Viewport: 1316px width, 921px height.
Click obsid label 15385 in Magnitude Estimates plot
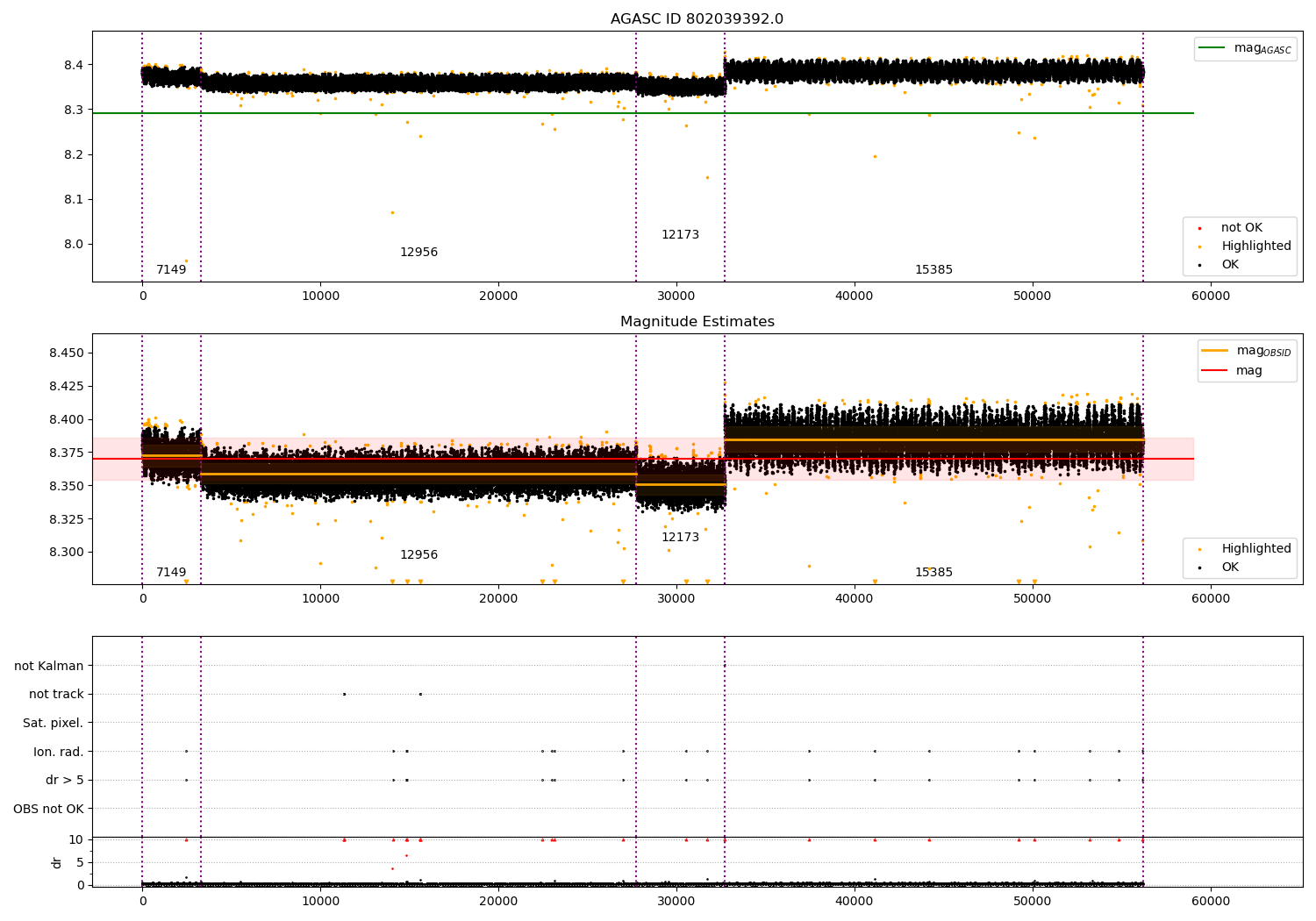coord(933,573)
